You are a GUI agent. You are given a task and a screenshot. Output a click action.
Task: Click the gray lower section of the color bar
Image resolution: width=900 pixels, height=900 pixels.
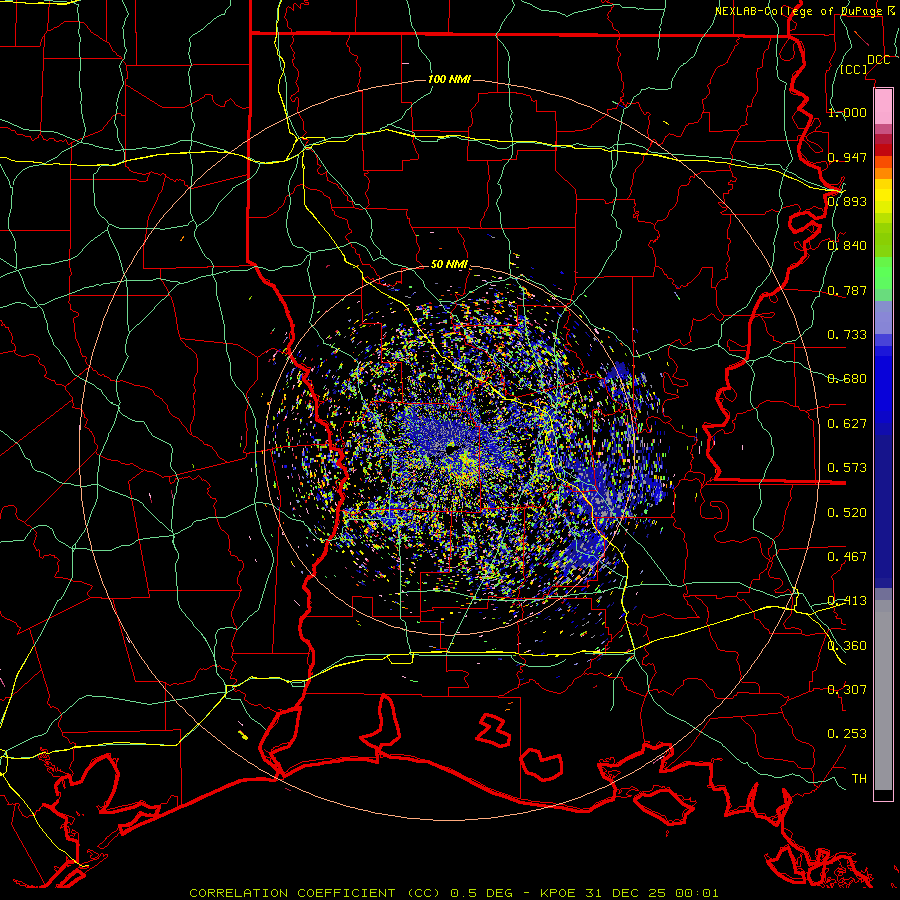pyautogui.click(x=883, y=695)
